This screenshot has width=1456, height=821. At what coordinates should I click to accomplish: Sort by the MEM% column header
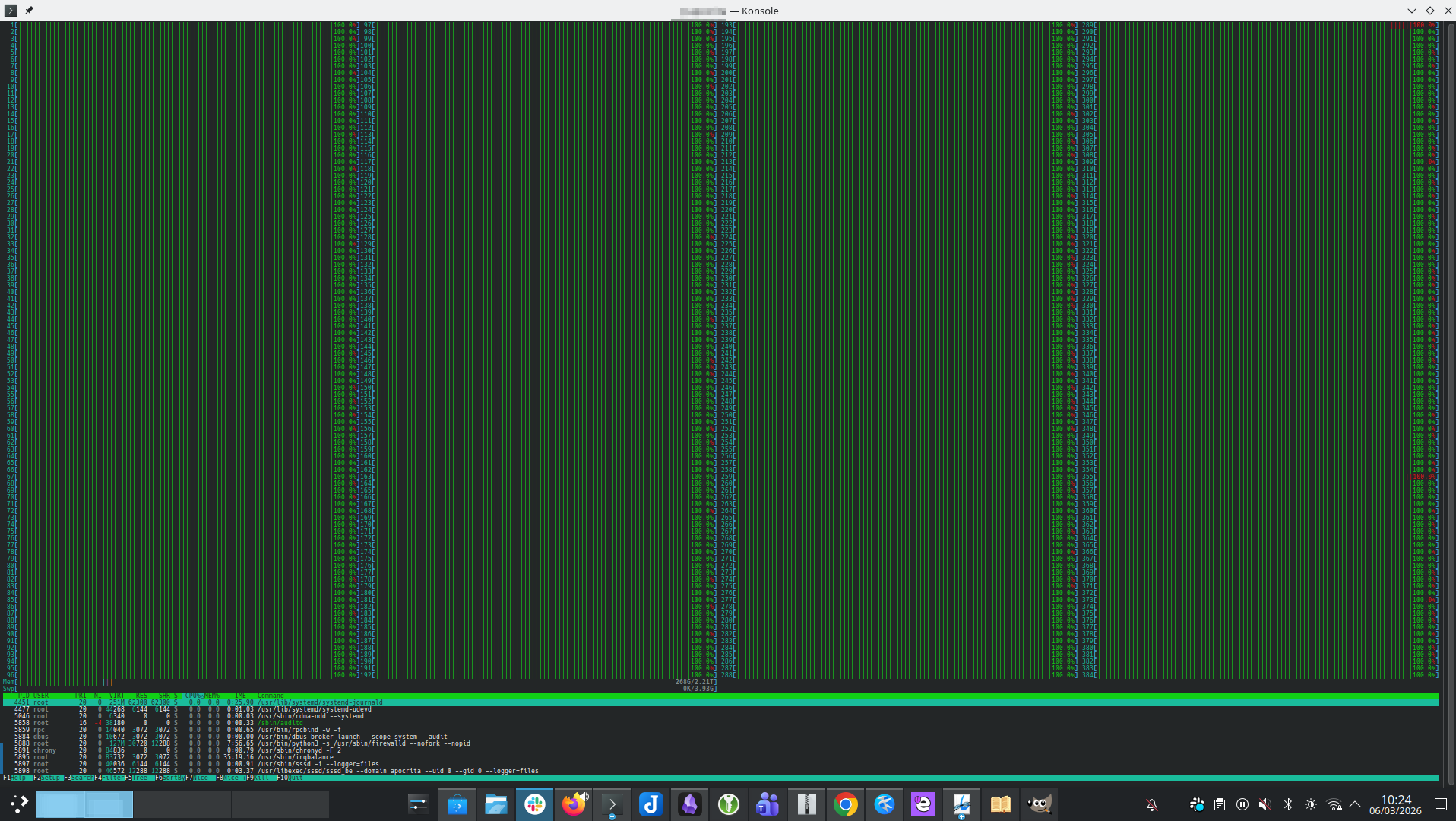(211, 696)
